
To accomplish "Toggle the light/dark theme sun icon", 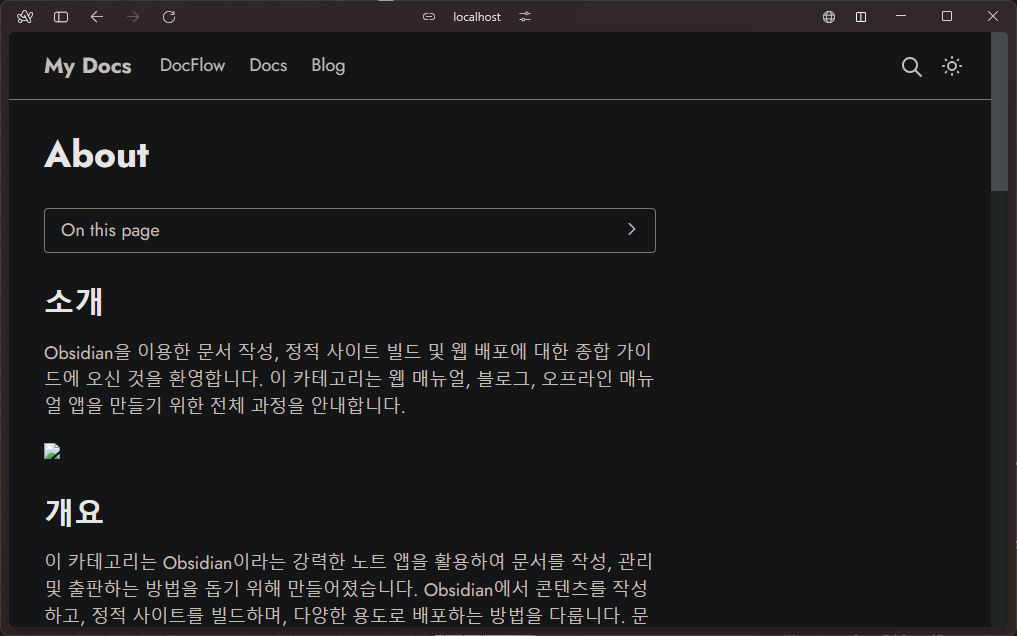I will pyautogui.click(x=952, y=66).
